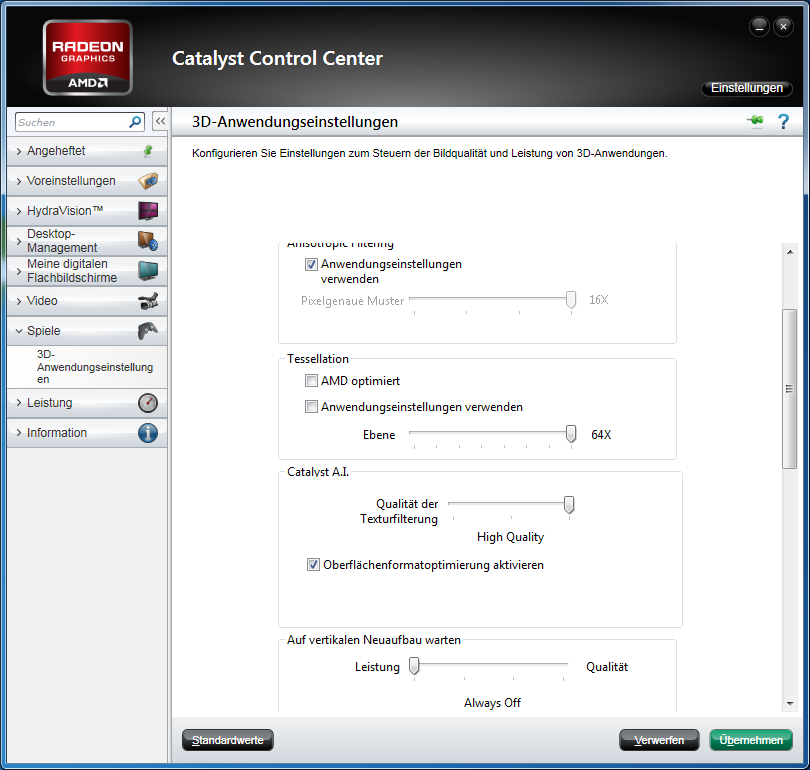Click the scroll down arrow
This screenshot has width=810, height=770.
tap(790, 703)
